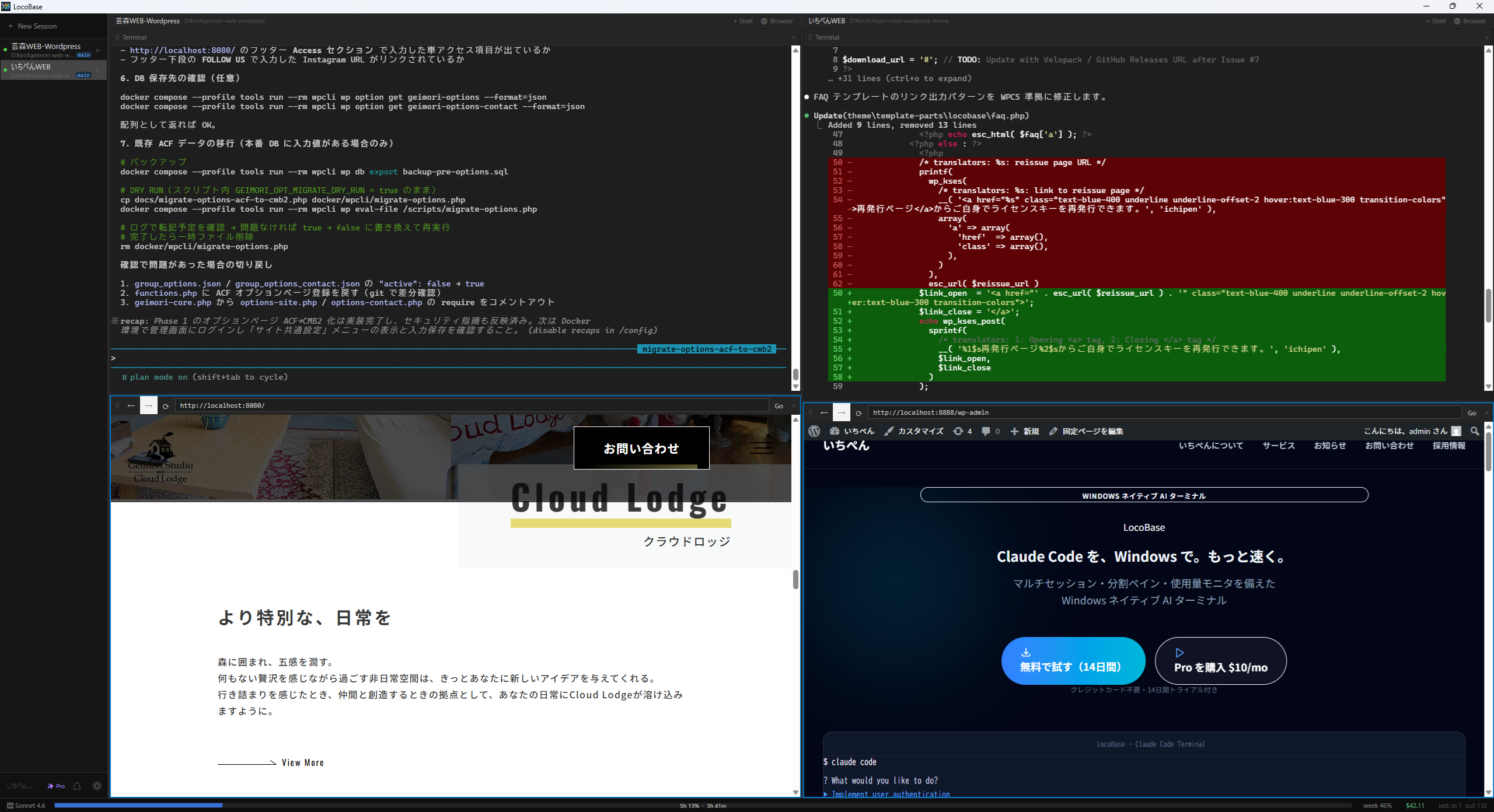The image size is (1494, 812).
Task: Click the お問い合わせ button on Cloud Lodge
Action: coord(641,448)
